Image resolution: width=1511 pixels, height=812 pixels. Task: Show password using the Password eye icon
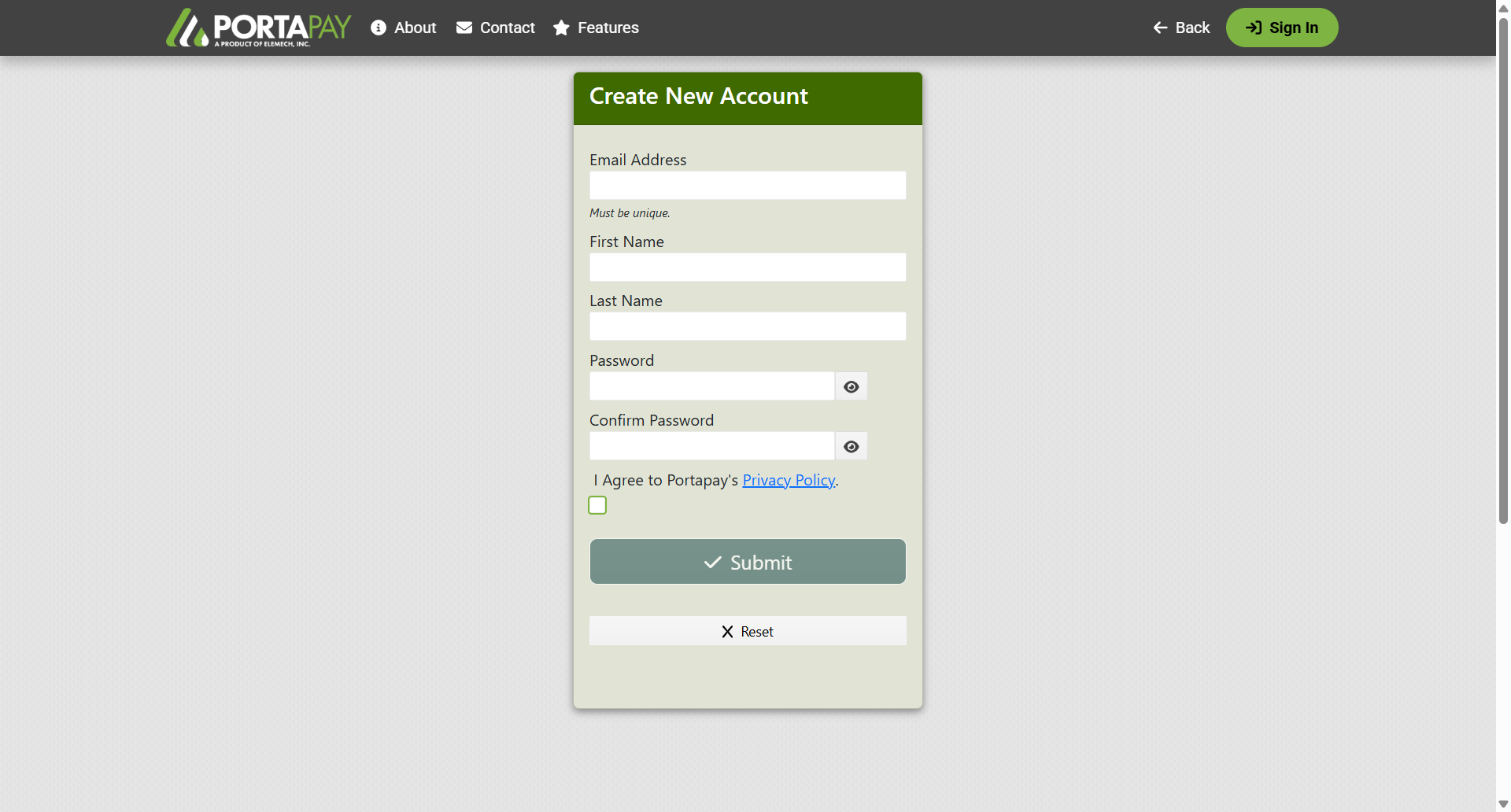851,386
